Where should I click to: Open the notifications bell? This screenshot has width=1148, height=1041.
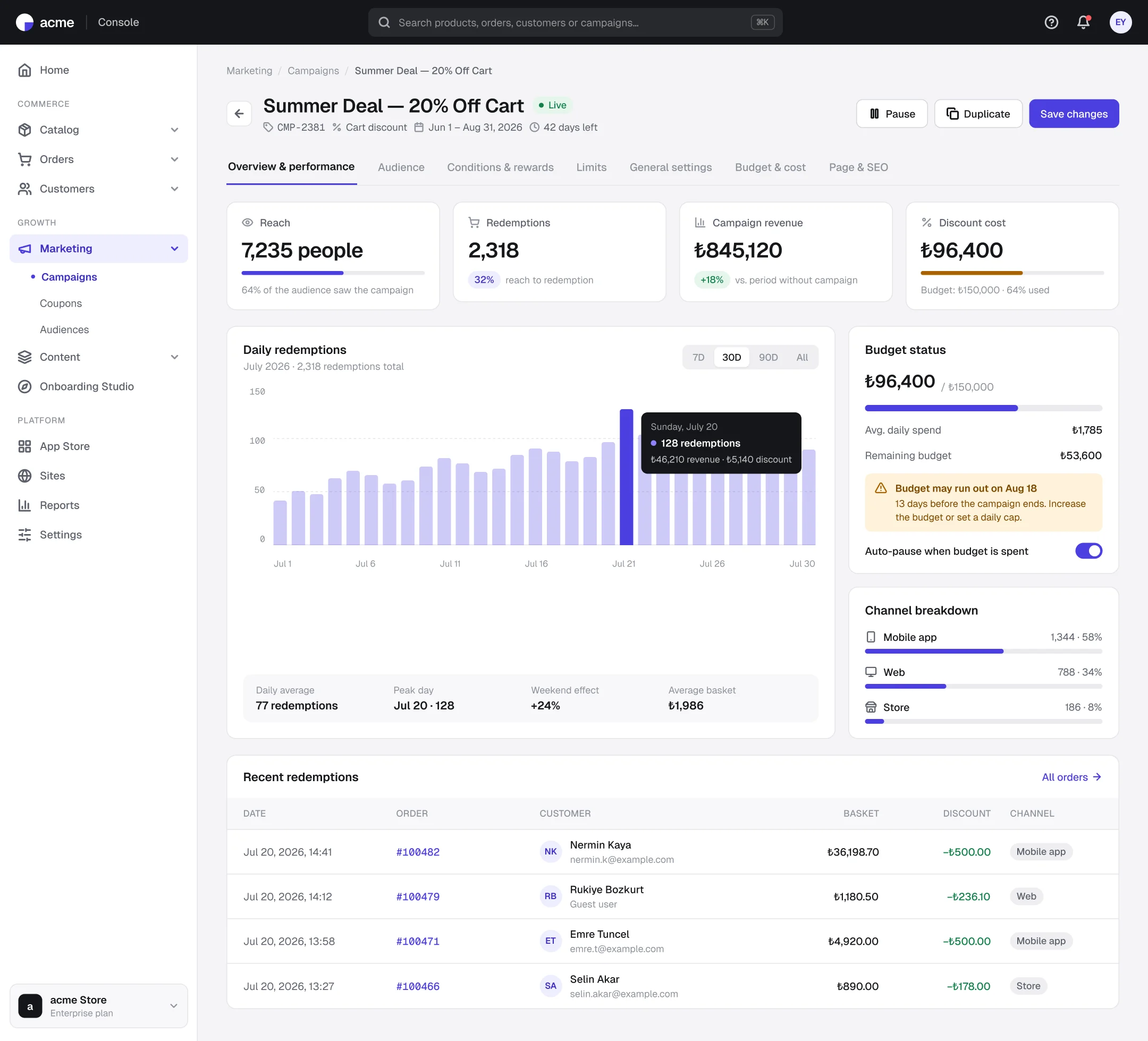coord(1083,22)
